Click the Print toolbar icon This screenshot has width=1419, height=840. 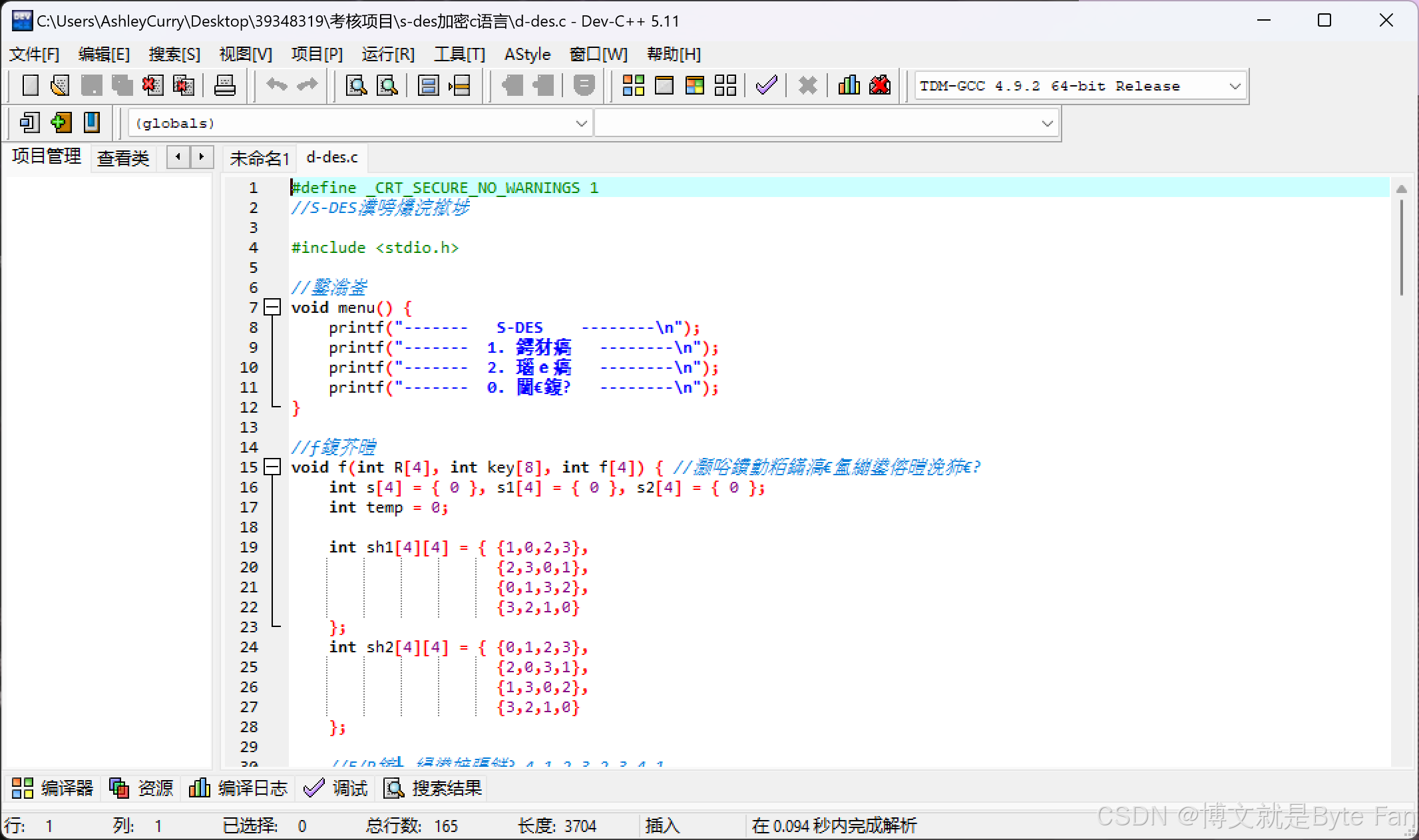click(x=225, y=85)
